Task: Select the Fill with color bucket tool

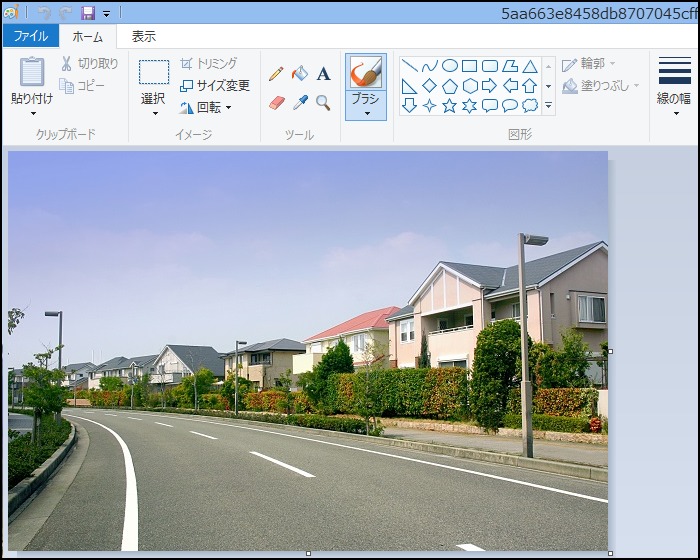Action: 300,73
